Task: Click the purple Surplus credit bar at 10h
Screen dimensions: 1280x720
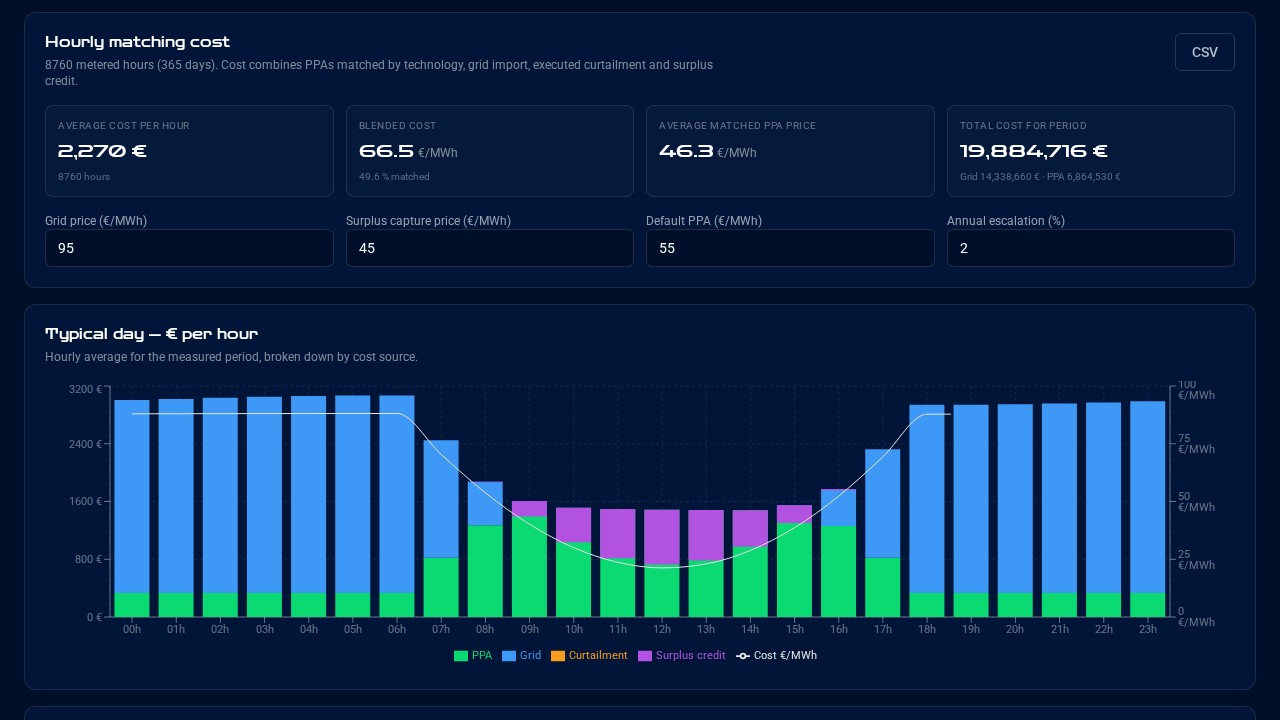Action: pos(574,525)
